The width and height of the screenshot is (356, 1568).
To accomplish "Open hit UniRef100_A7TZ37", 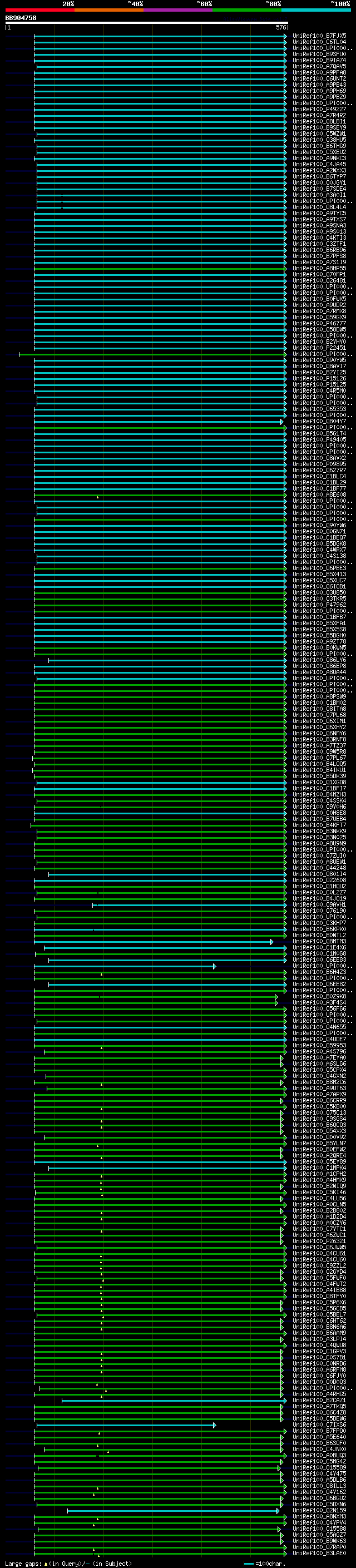I will pos(319,745).
